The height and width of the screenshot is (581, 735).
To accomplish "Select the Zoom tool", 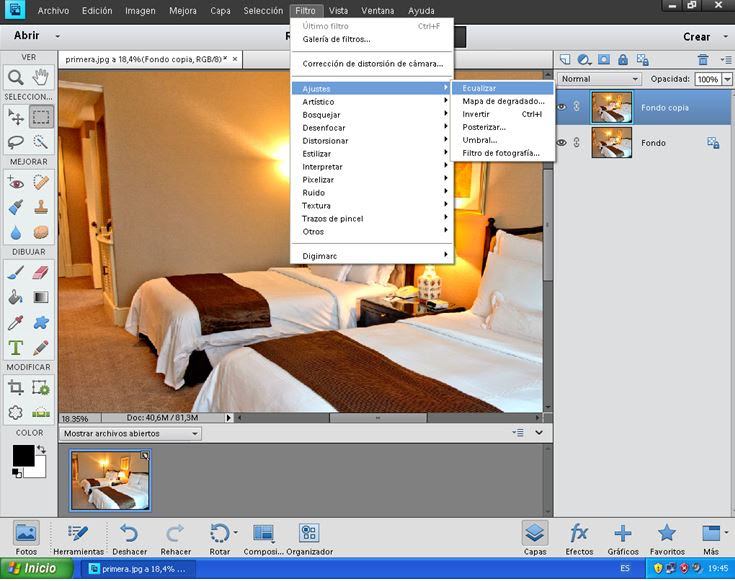I will [x=16, y=77].
